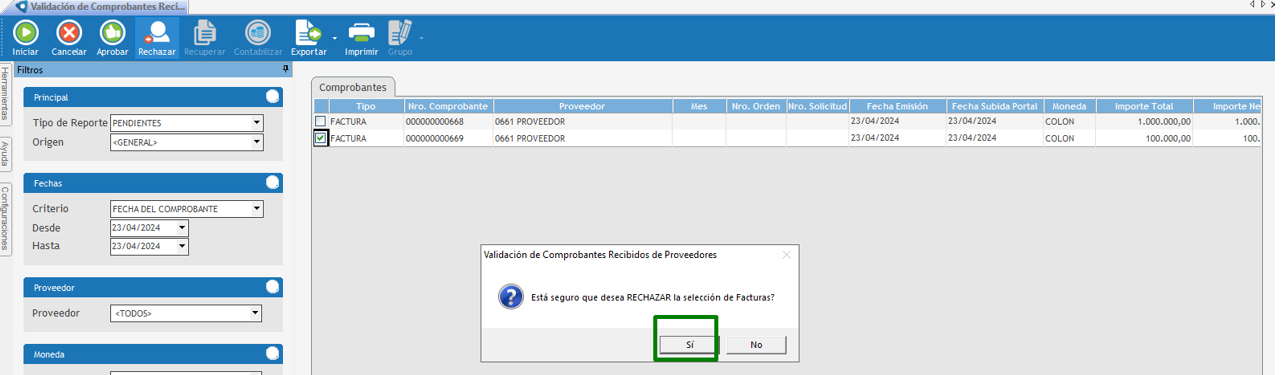Check the box for invoice 000000000668
The height and width of the screenshot is (375, 1286).
320,121
